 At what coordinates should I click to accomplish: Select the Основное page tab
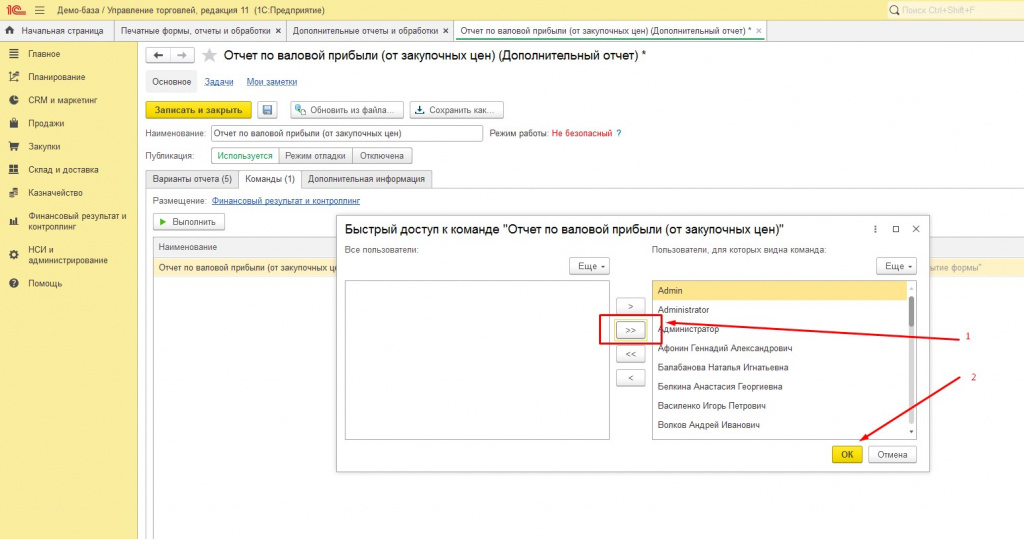point(172,82)
